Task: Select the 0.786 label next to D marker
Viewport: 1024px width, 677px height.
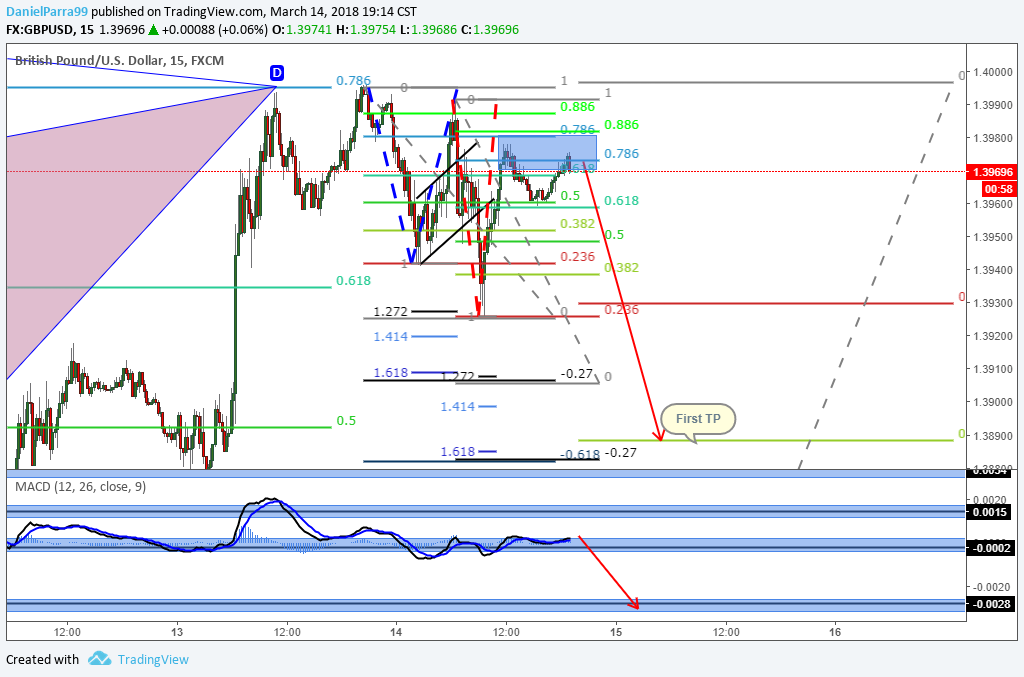Action: [353, 80]
